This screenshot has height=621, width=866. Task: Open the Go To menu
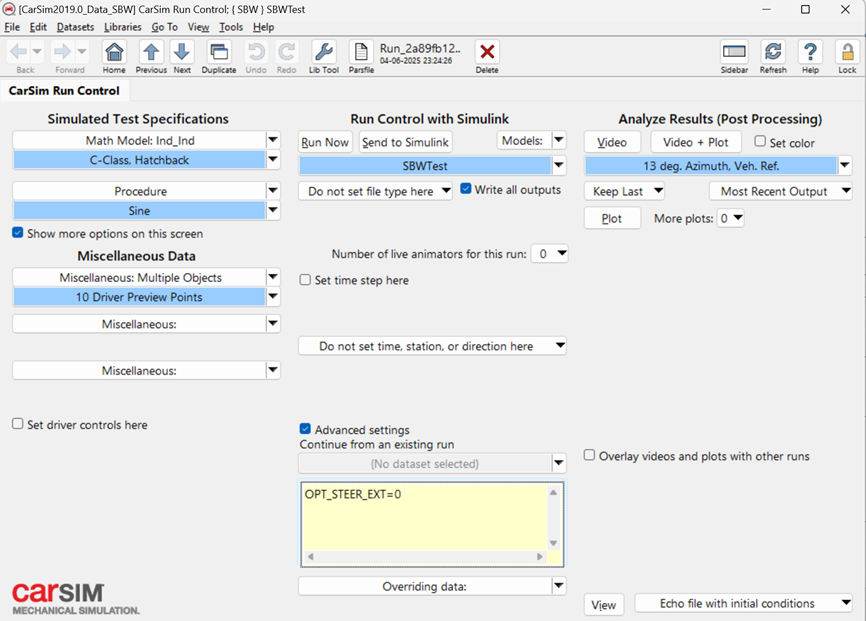(165, 27)
